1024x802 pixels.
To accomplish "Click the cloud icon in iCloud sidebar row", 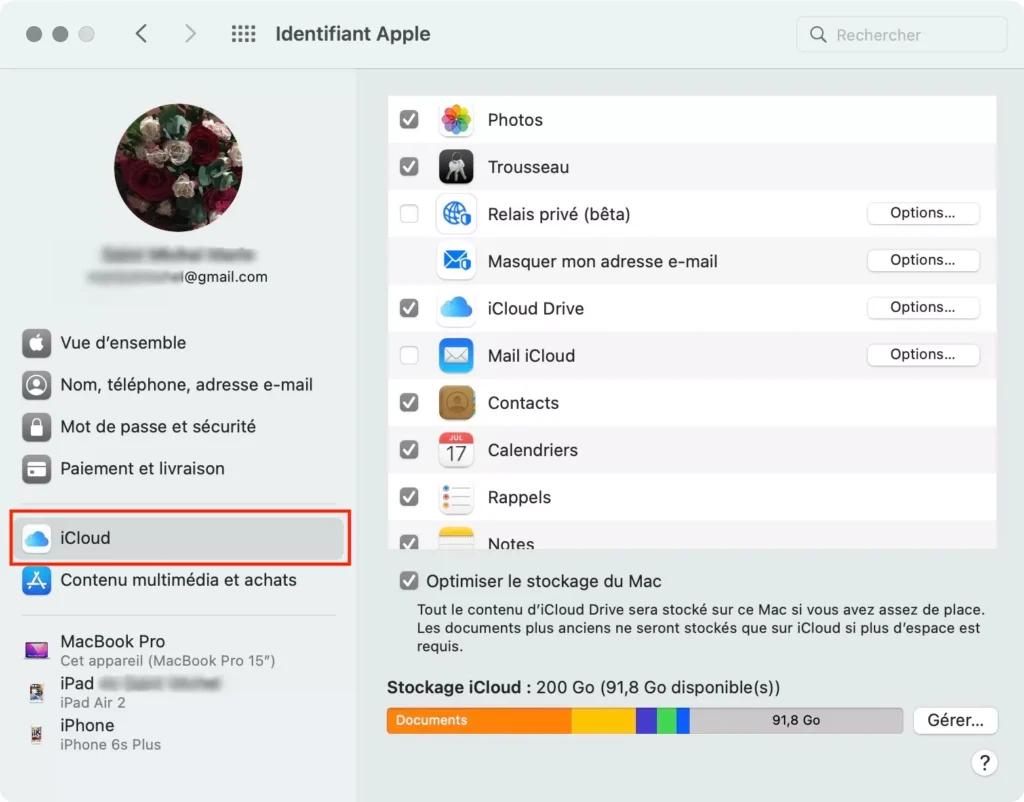I will [37, 538].
